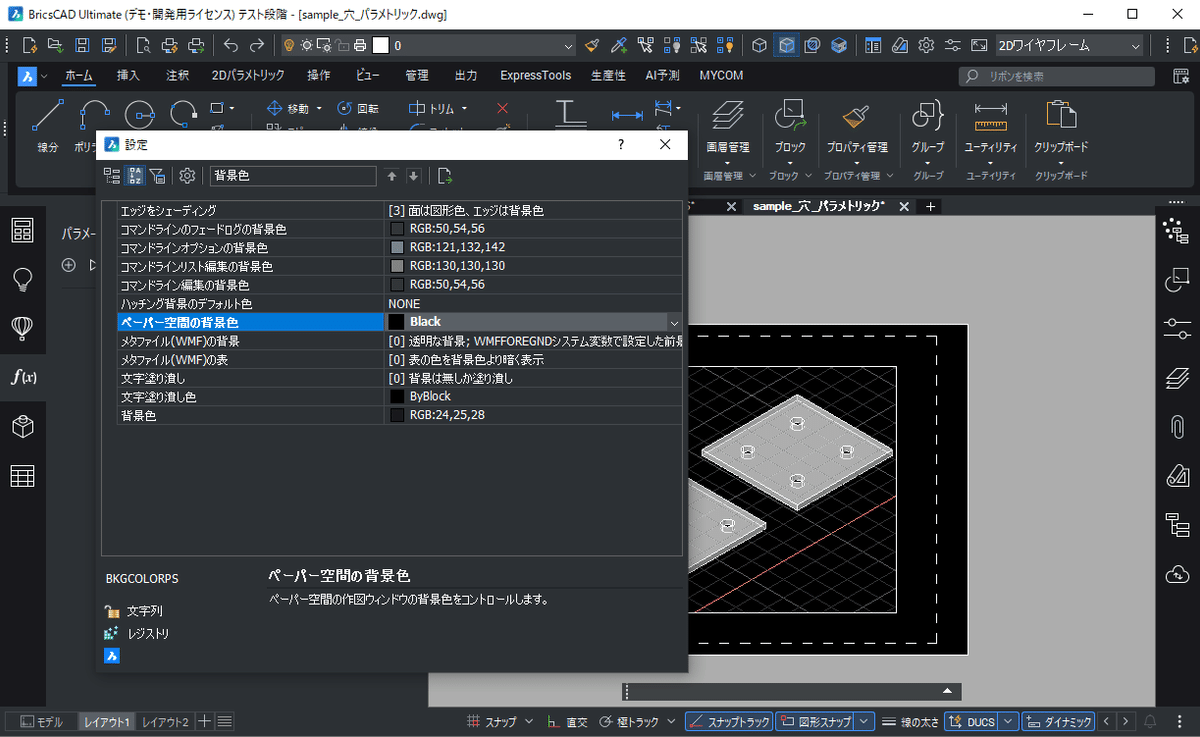Click the Properties management (プロパティ管理) brush icon
Image resolution: width=1200 pixels, height=737 pixels.
tap(856, 117)
